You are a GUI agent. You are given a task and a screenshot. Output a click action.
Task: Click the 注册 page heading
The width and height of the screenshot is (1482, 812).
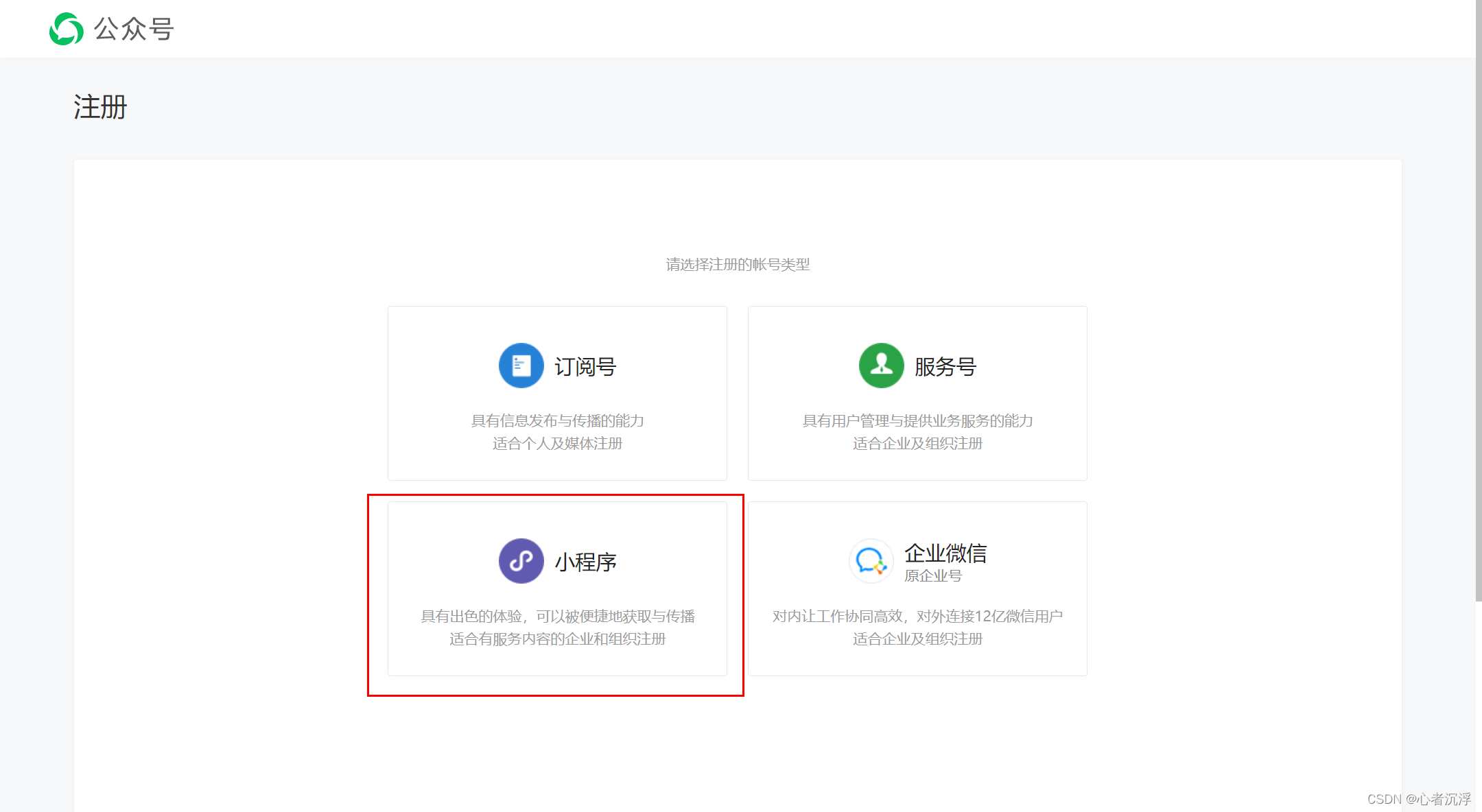coord(100,107)
